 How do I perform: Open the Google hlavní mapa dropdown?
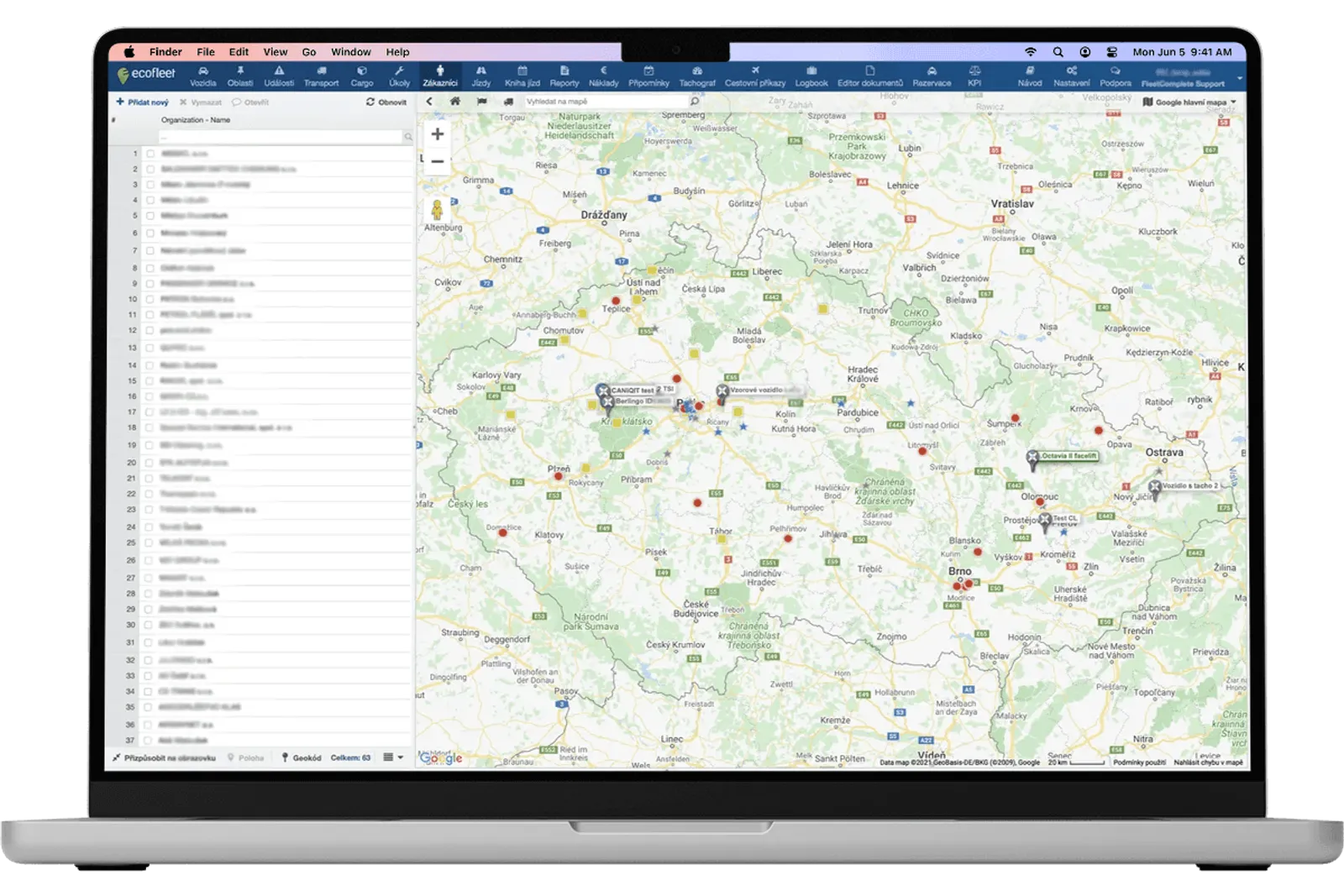pyautogui.click(x=1189, y=102)
